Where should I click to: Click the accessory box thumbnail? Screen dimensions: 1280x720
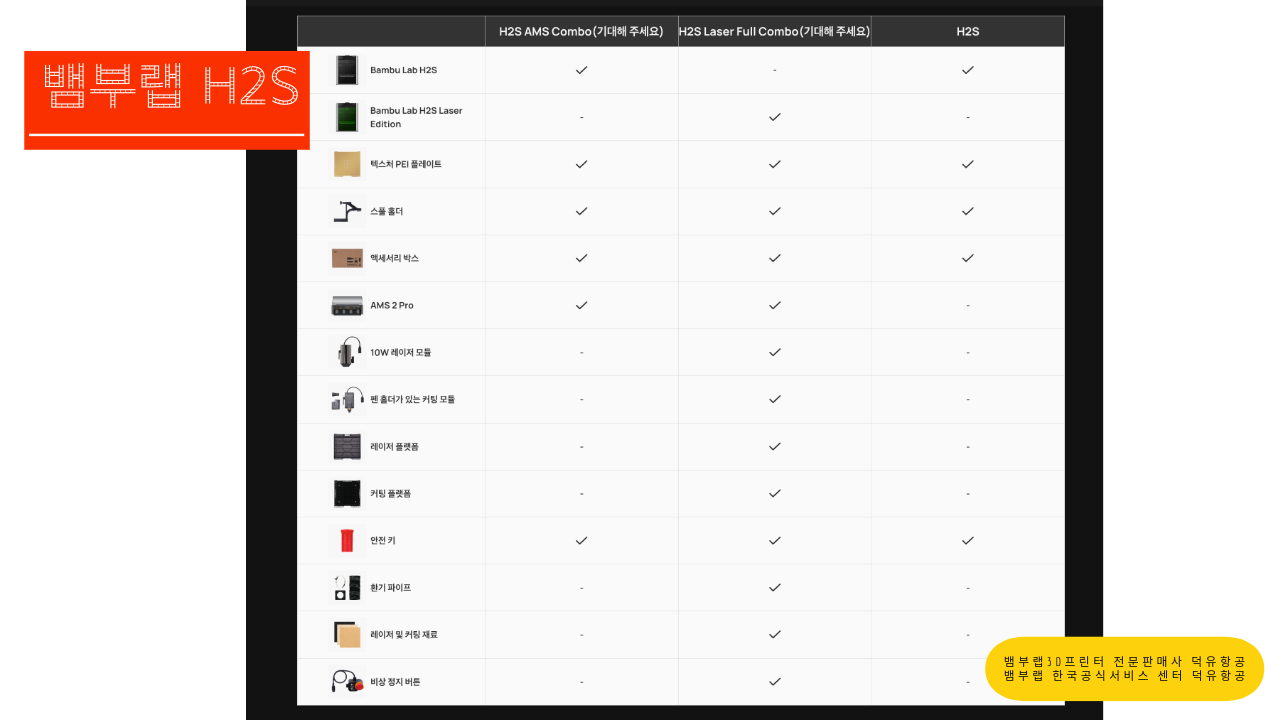pyautogui.click(x=346, y=258)
